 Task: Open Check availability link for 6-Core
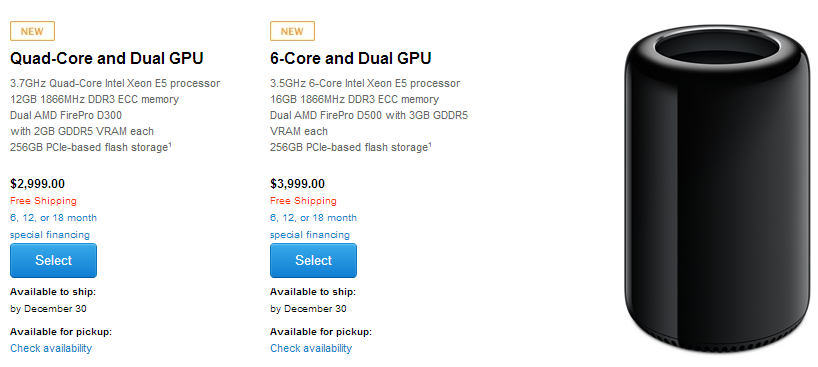311,348
